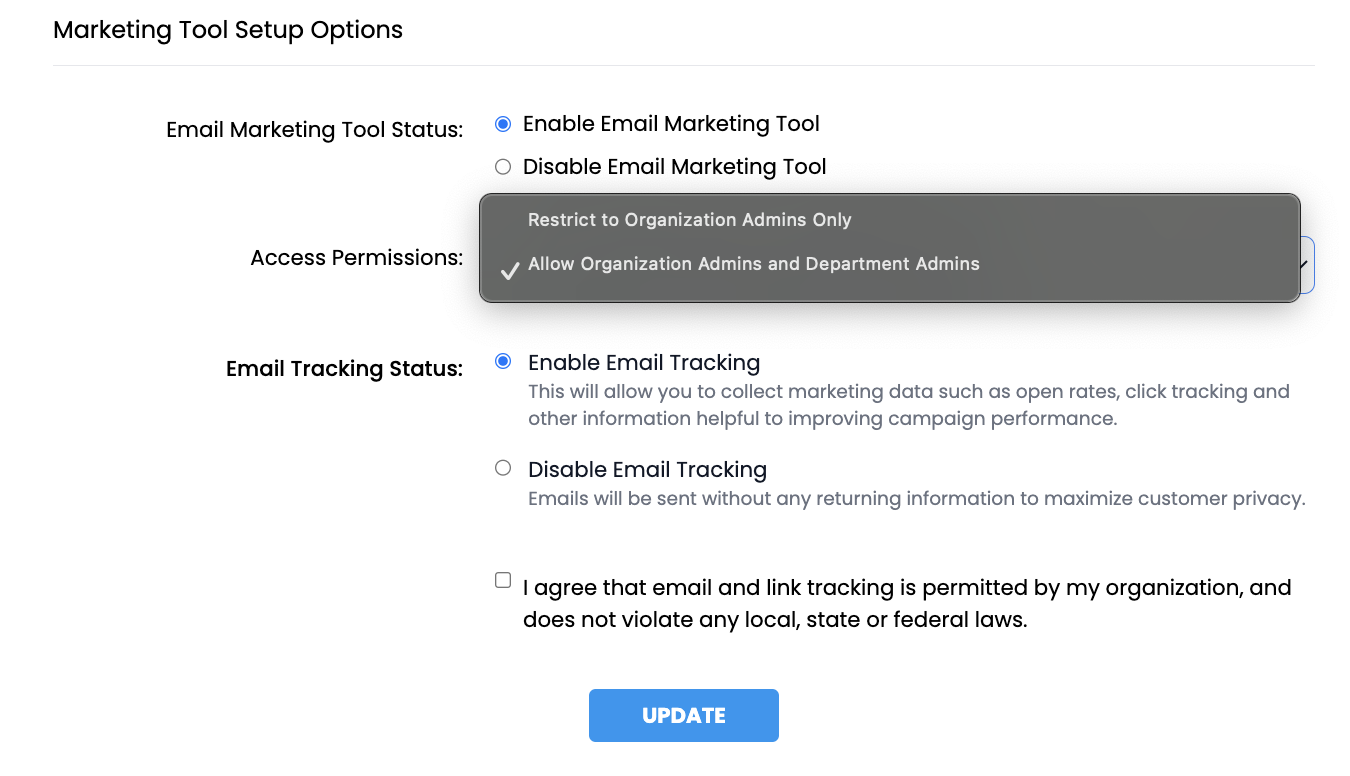Click the Marketing Tool Setup Options heading
1350x776 pixels.
point(228,30)
